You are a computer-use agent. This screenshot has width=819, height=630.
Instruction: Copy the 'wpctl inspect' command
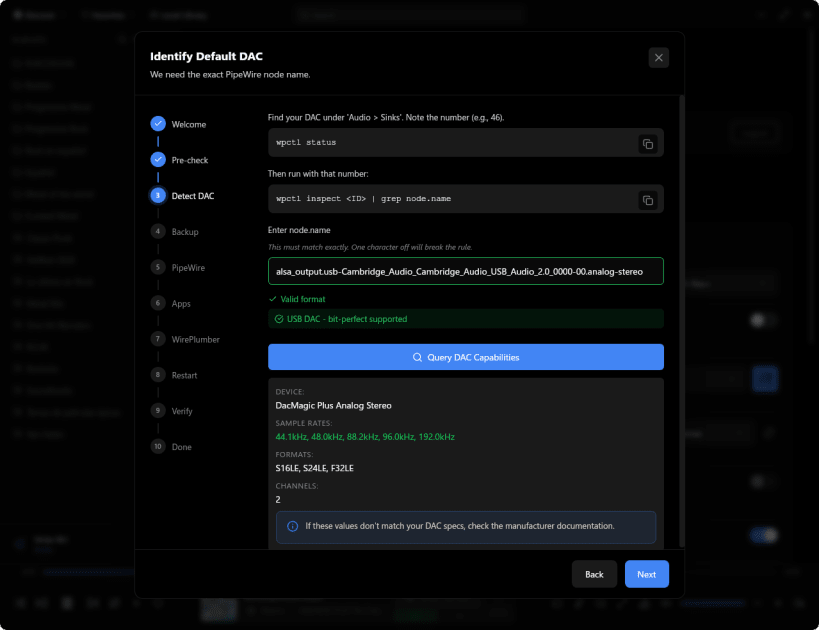point(648,200)
